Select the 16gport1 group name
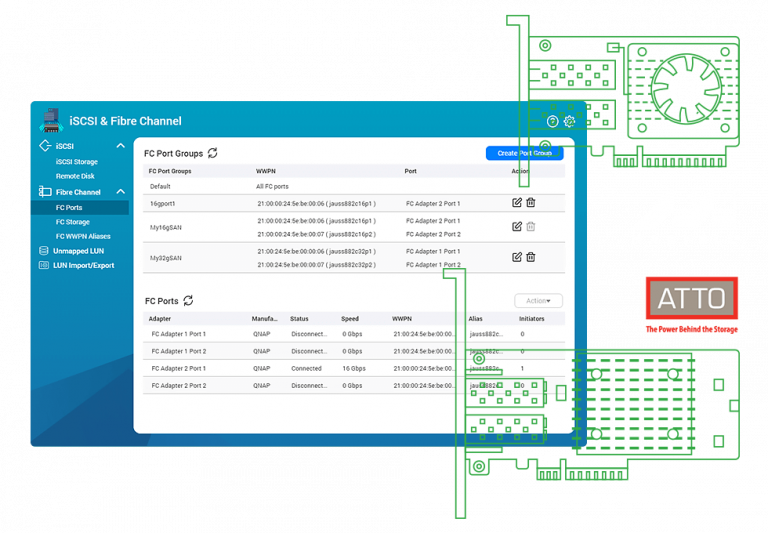This screenshot has width=768, height=533. pyautogui.click(x=163, y=204)
